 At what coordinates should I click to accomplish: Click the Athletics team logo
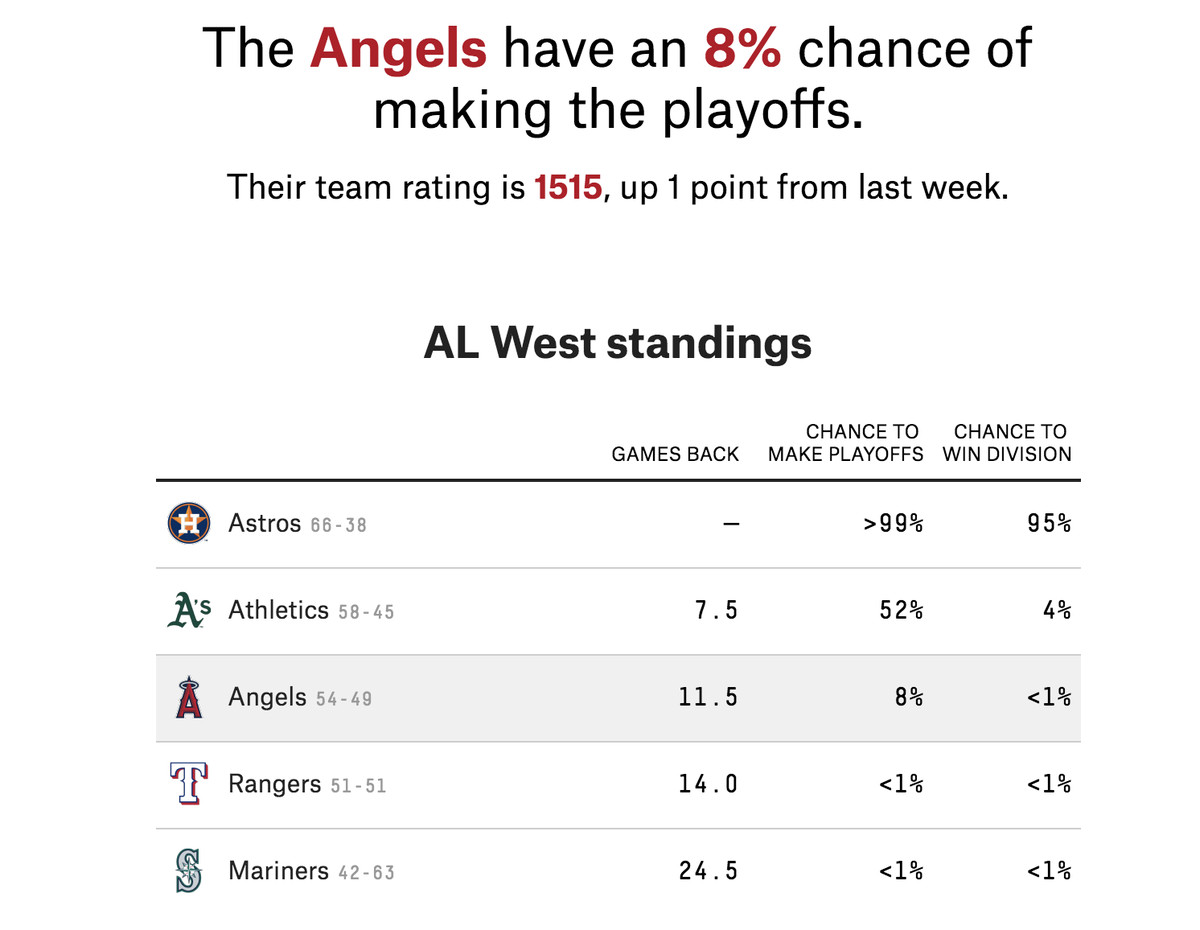pyautogui.click(x=188, y=610)
